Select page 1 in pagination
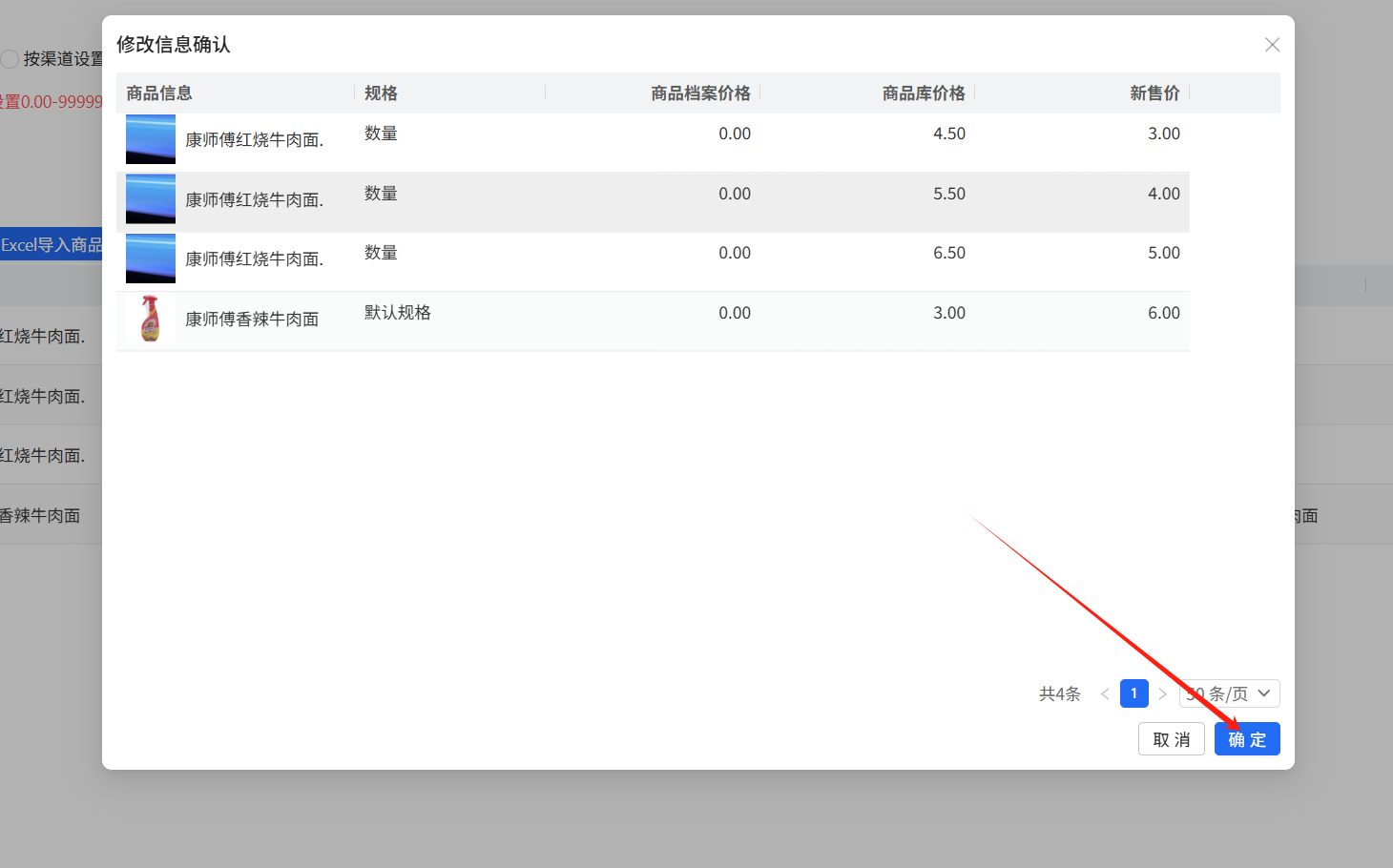Image resolution: width=1393 pixels, height=868 pixels. coord(1133,693)
